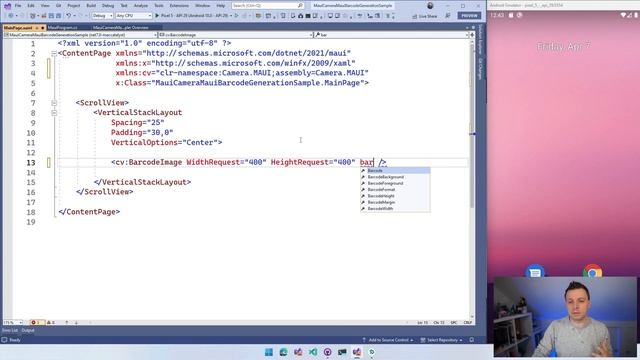Click the error count indicator
640x360 pixels.
coord(37,322)
